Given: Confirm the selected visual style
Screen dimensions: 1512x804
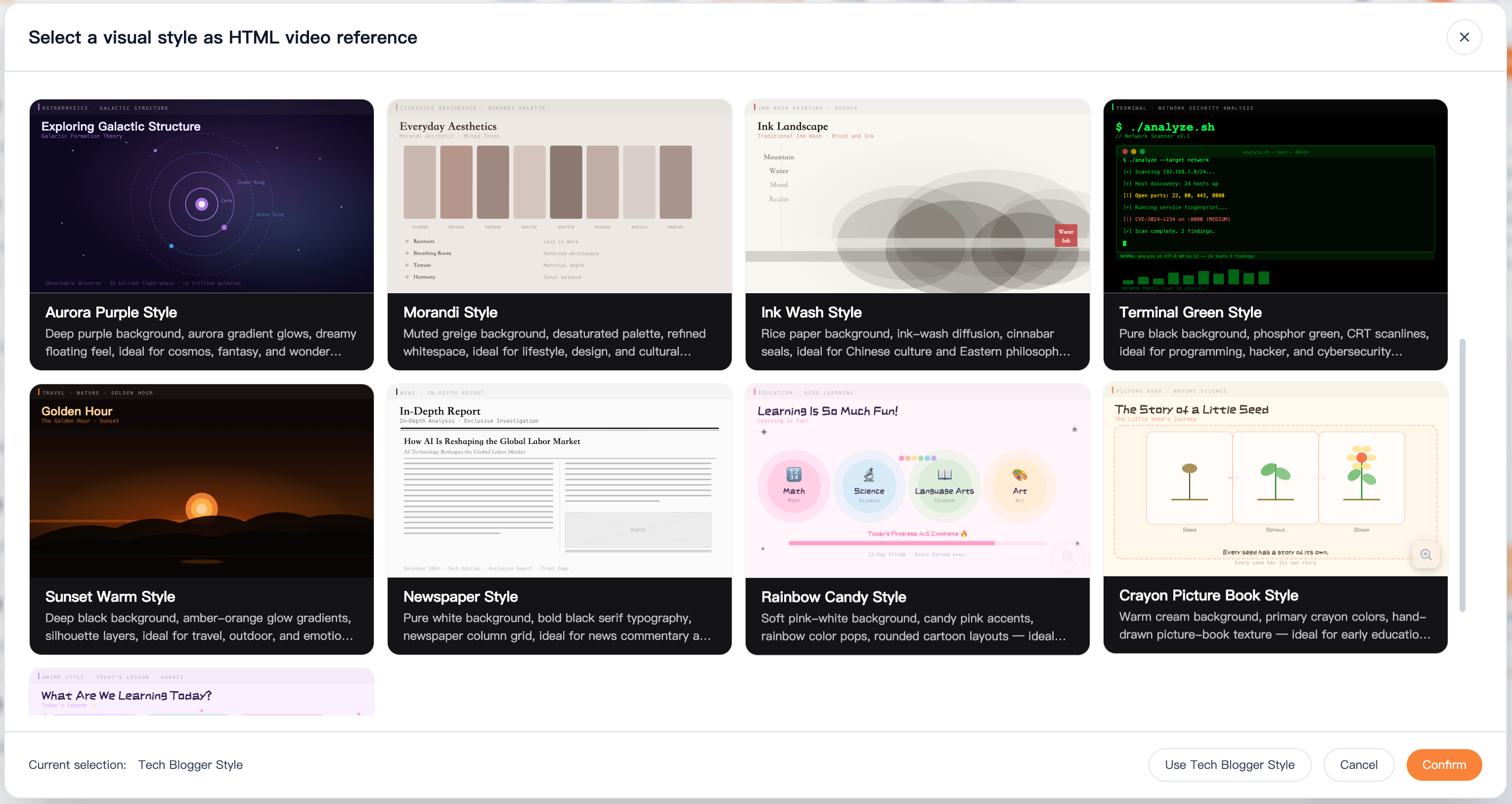Looking at the screenshot, I should pyautogui.click(x=1444, y=764).
